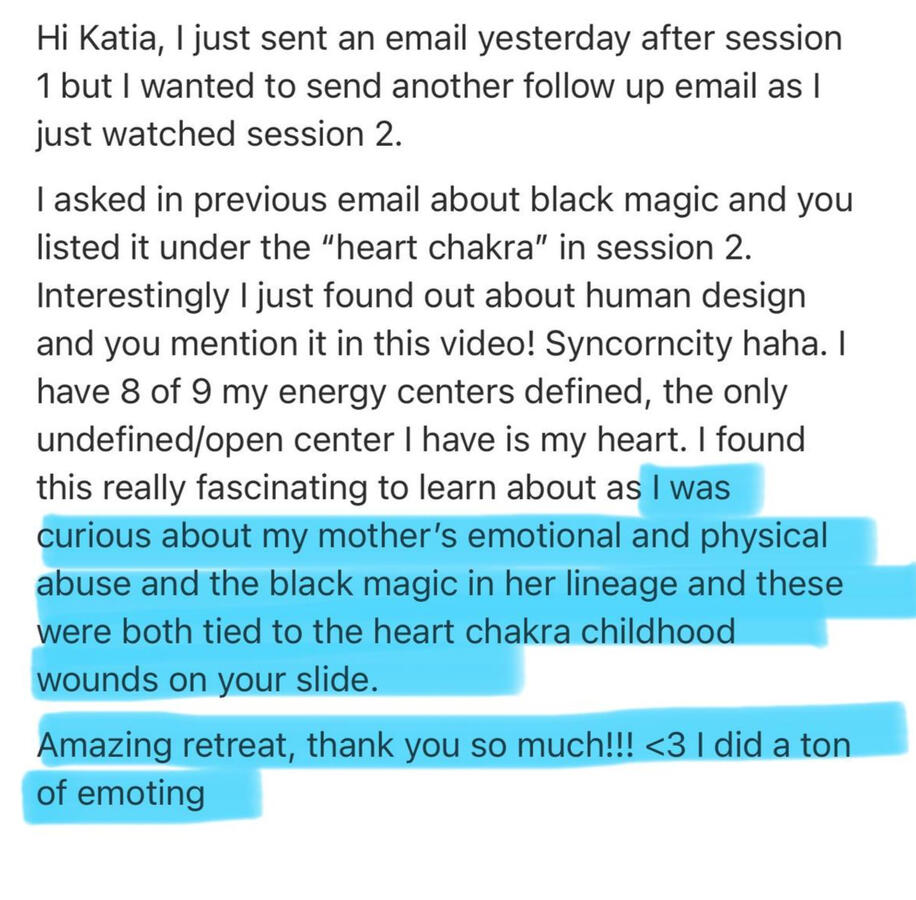Click the highlighted words "of emoting"
This screenshot has width=916, height=900.
pos(120,794)
